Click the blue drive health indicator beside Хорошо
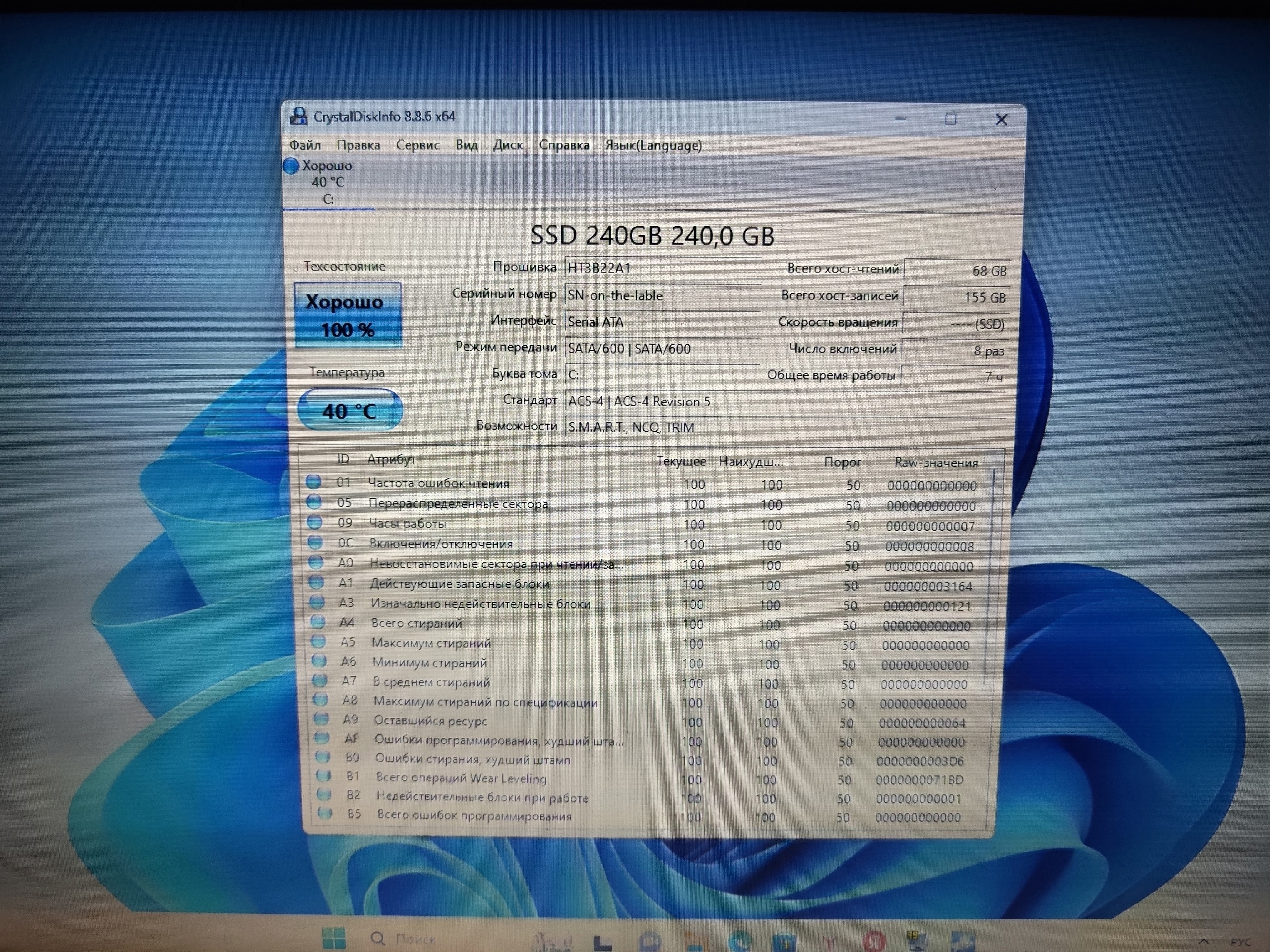The width and height of the screenshot is (1270, 952). [292, 166]
